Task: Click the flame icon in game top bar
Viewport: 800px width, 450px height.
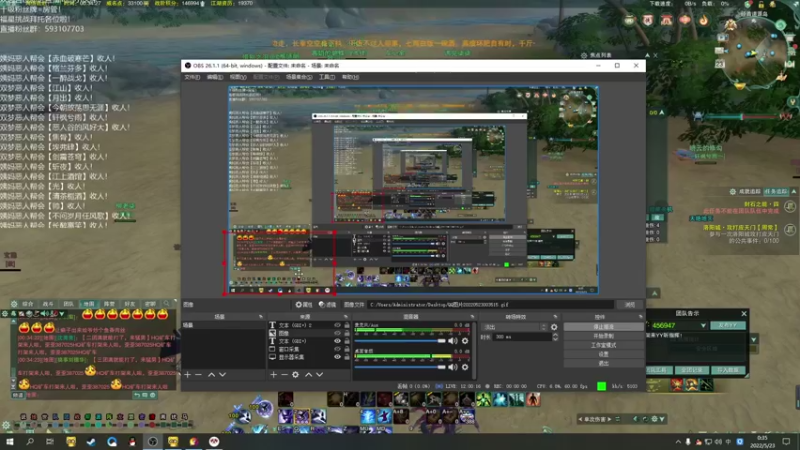Action: pyautogui.click(x=704, y=20)
